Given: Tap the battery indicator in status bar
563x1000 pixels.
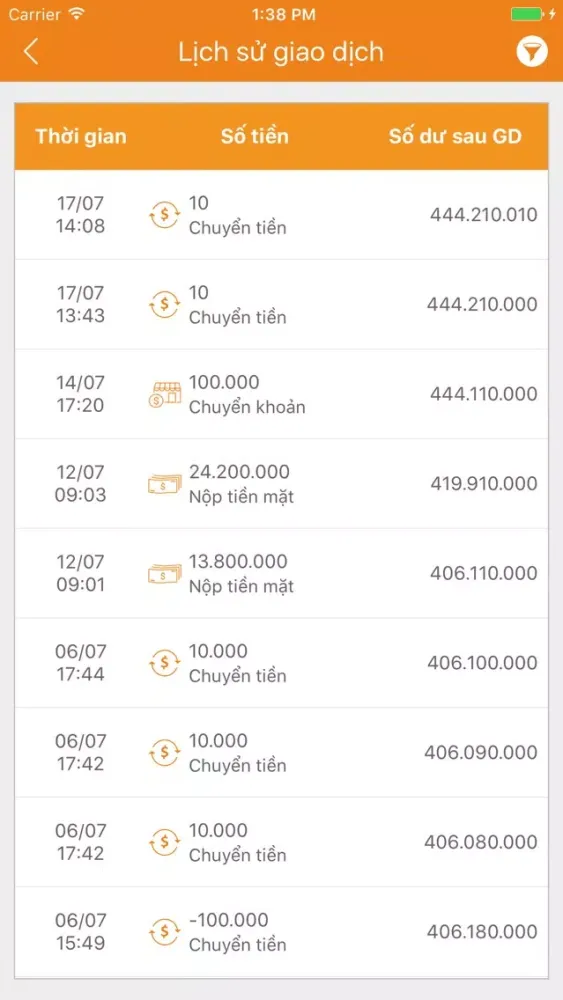Looking at the screenshot, I should click(x=528, y=14).
